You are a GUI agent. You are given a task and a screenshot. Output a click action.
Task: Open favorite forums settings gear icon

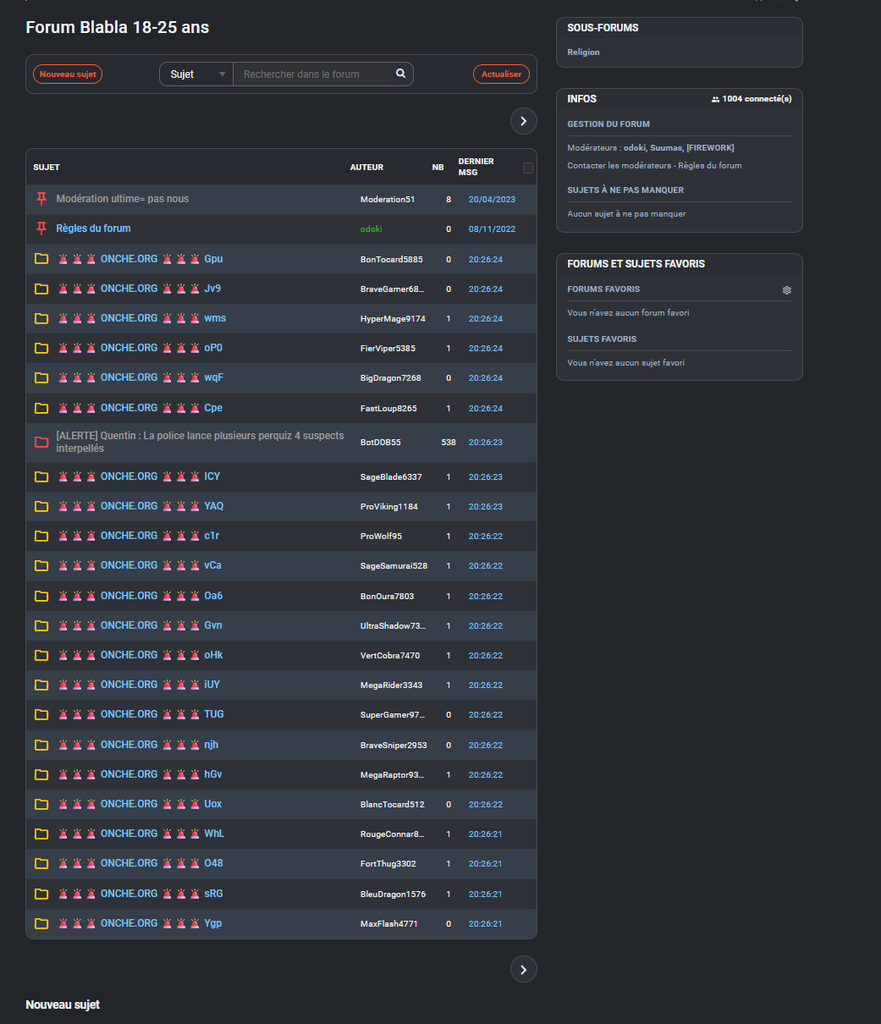coord(787,290)
